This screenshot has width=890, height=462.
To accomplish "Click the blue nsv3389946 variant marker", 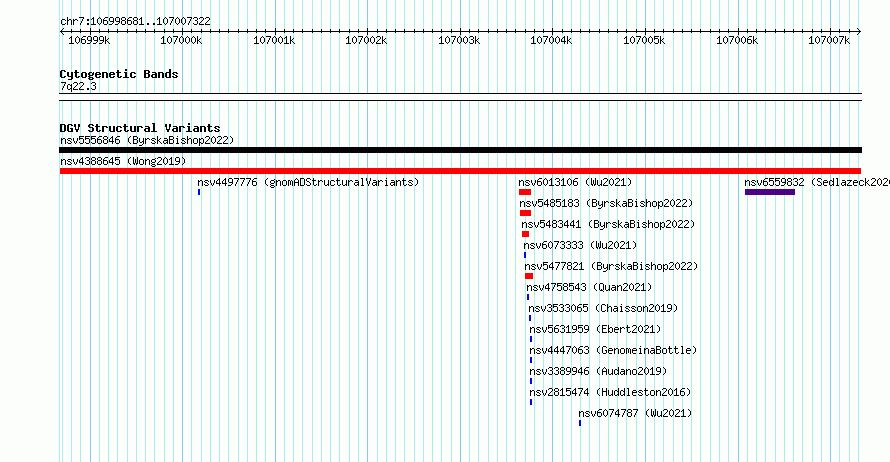I will point(531,381).
